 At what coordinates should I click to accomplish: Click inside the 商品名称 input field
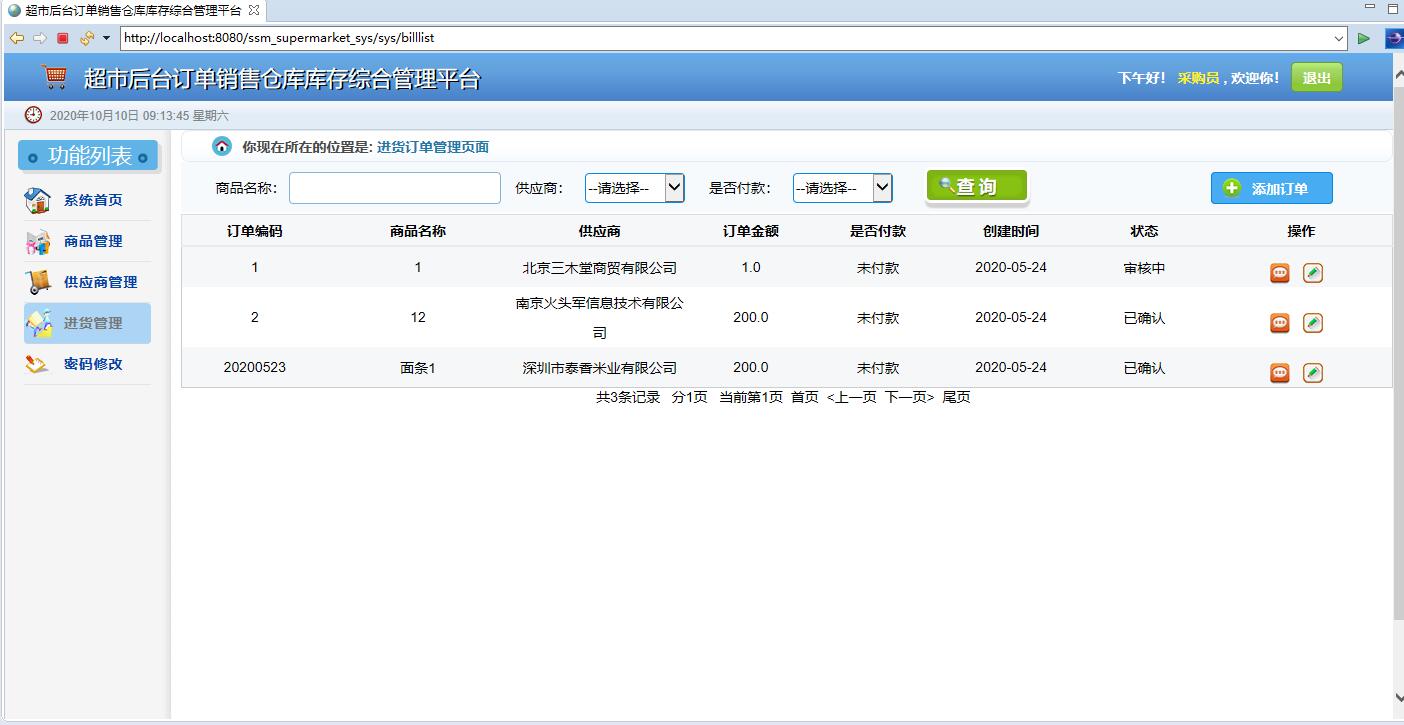point(394,187)
